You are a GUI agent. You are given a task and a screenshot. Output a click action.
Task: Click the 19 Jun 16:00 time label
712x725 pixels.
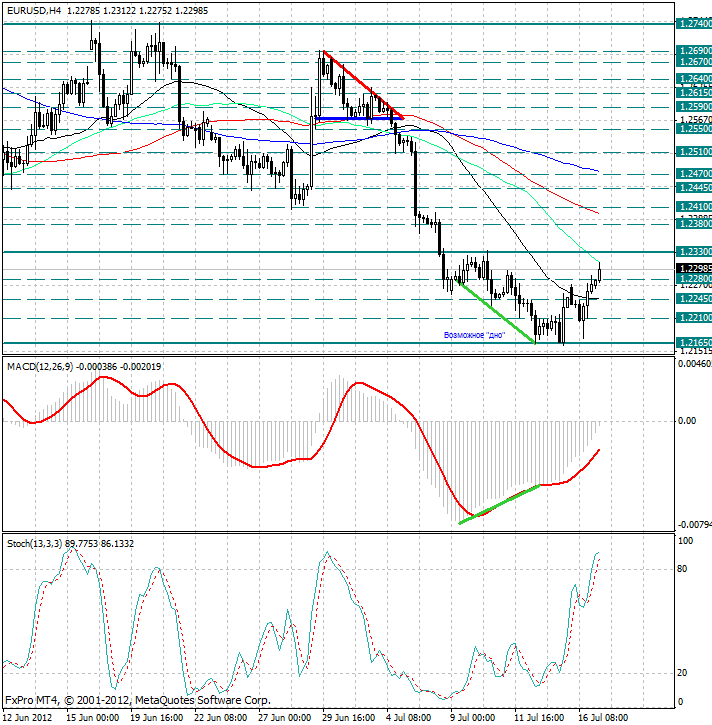(x=157, y=718)
